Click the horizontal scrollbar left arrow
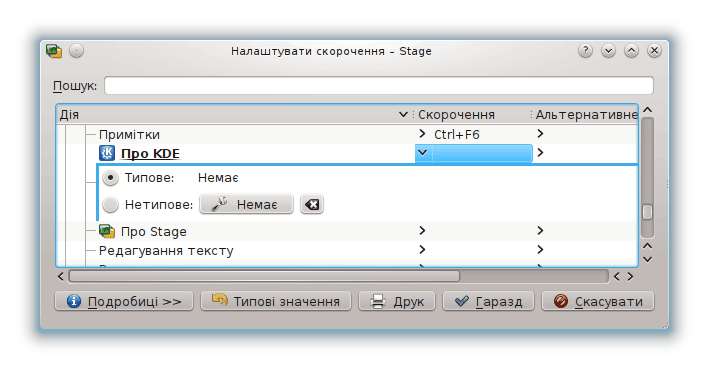Image resolution: width=709 pixels, height=369 pixels. coord(61,276)
